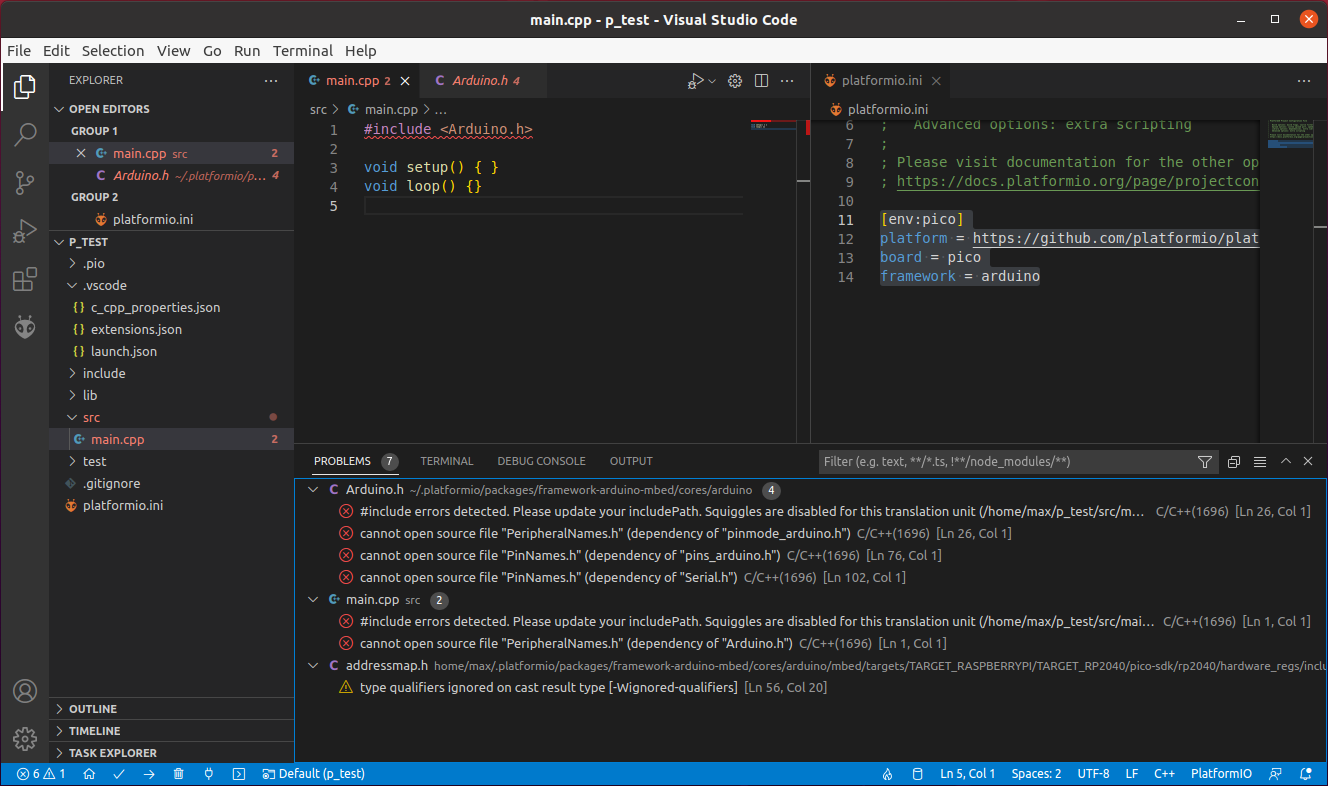Screen dimensions: 1328x786
Task: Maximize the bottom panel size
Action: pyautogui.click(x=1286, y=461)
